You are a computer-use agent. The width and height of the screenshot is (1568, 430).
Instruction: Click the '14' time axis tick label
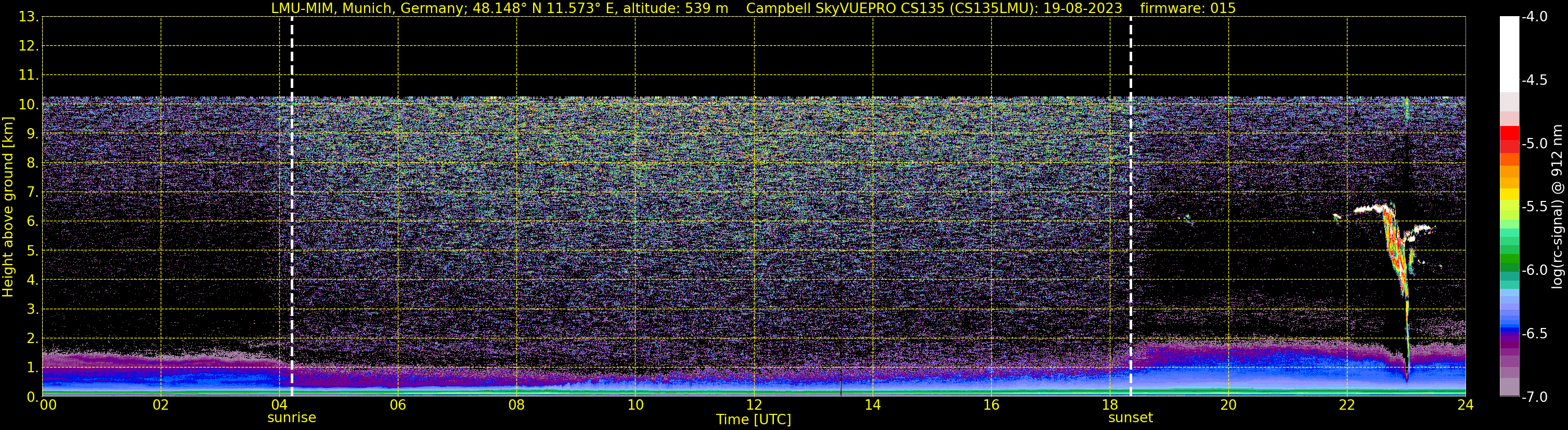pyautogui.click(x=873, y=405)
